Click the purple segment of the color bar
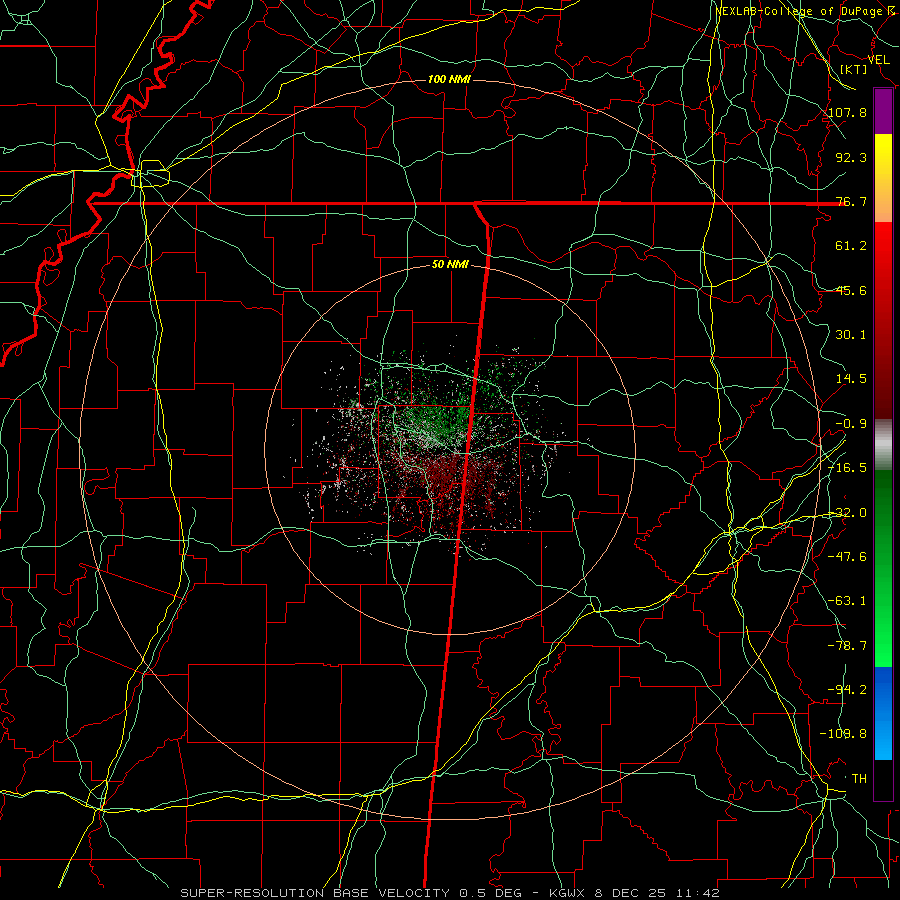 pos(883,111)
